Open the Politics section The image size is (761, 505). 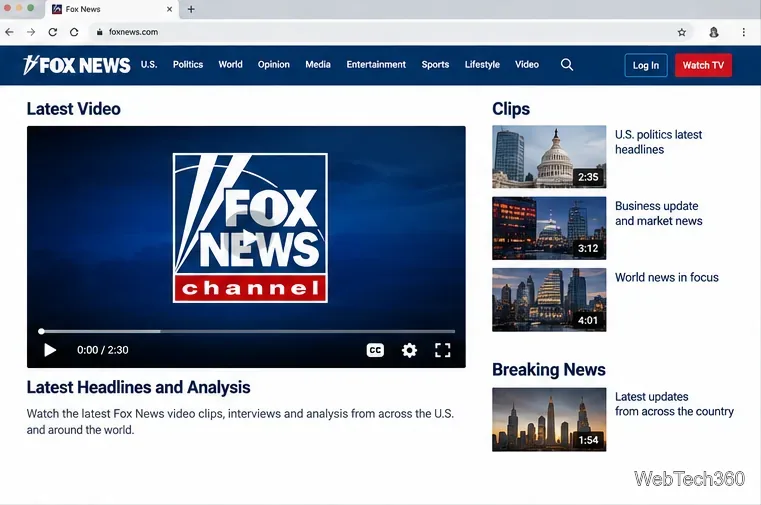[x=188, y=65]
